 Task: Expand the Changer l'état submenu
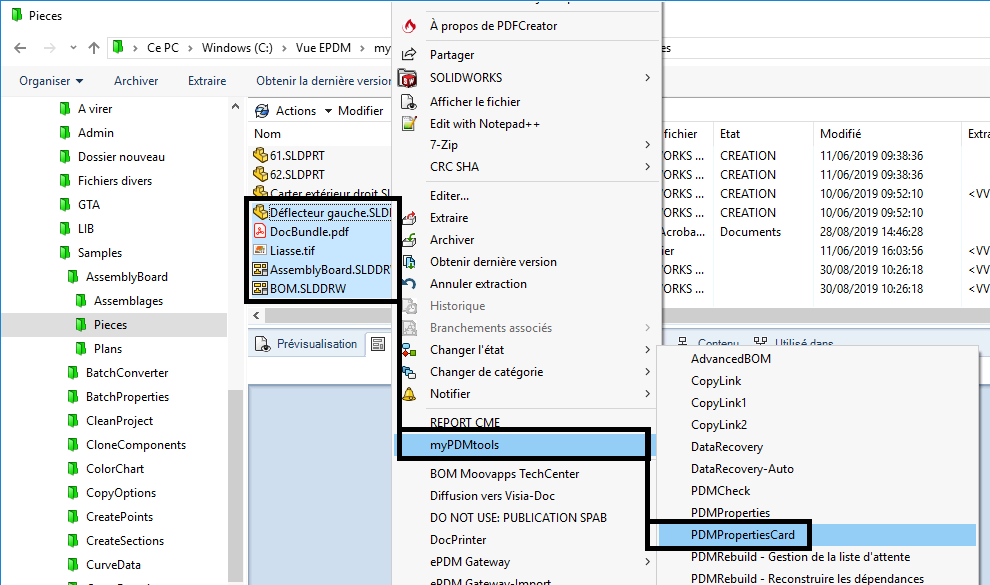[647, 350]
